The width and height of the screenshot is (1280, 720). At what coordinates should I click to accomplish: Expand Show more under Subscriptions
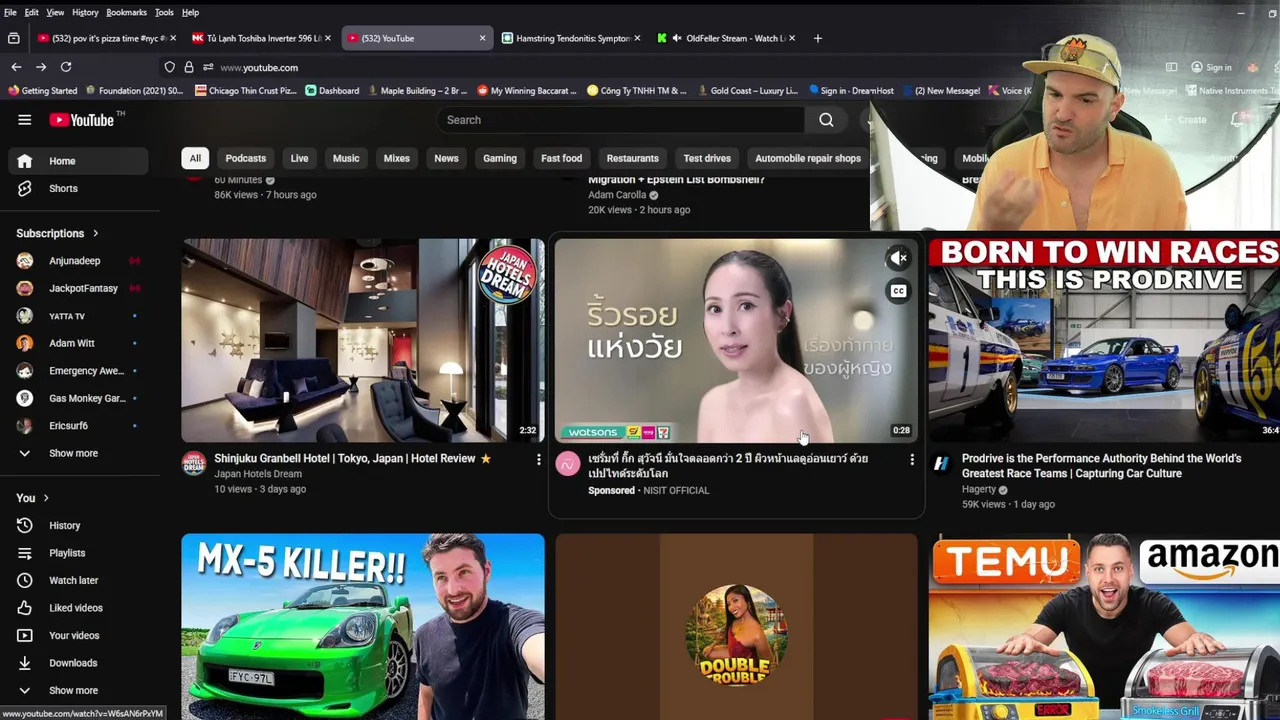click(78, 453)
